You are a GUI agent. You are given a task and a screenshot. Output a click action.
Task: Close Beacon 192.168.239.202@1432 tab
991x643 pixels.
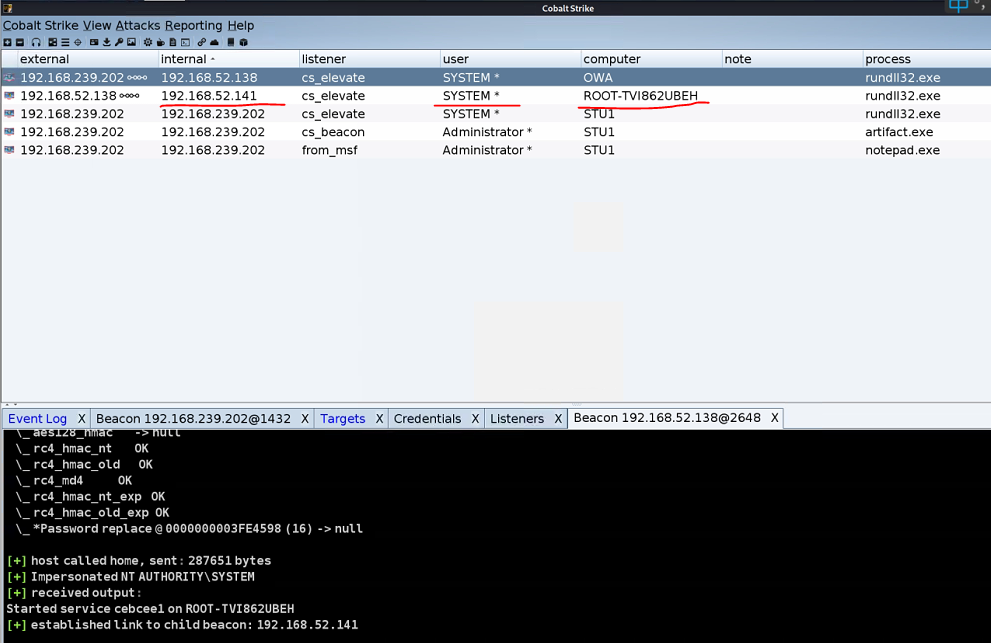pos(305,419)
